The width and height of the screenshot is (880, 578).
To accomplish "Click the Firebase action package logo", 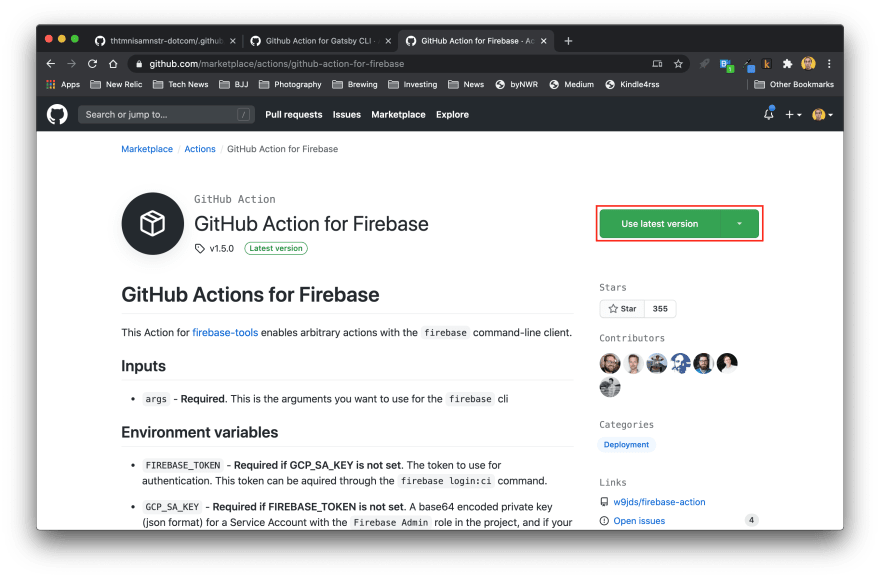I will pos(152,223).
